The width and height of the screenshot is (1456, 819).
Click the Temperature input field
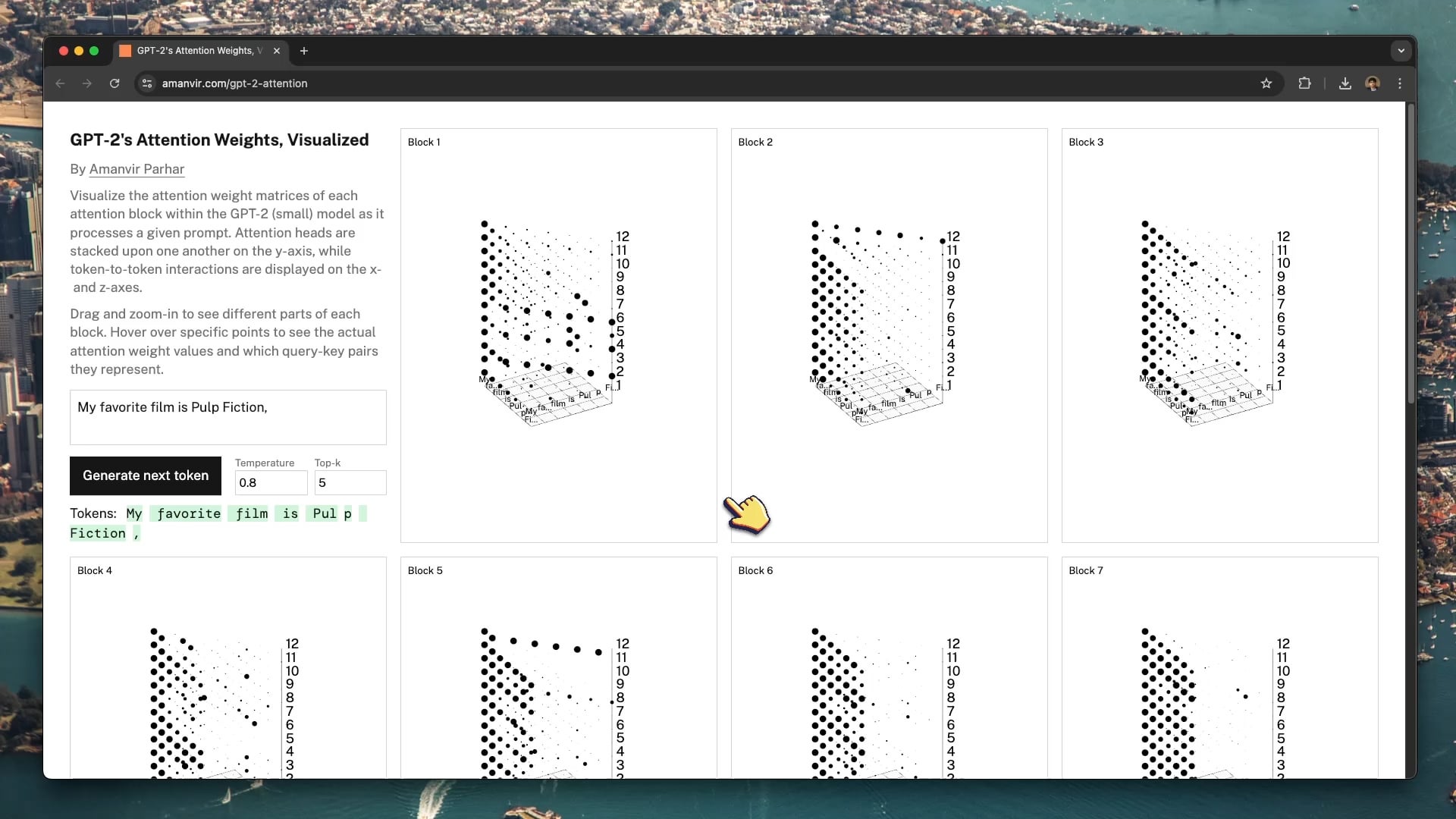271,482
